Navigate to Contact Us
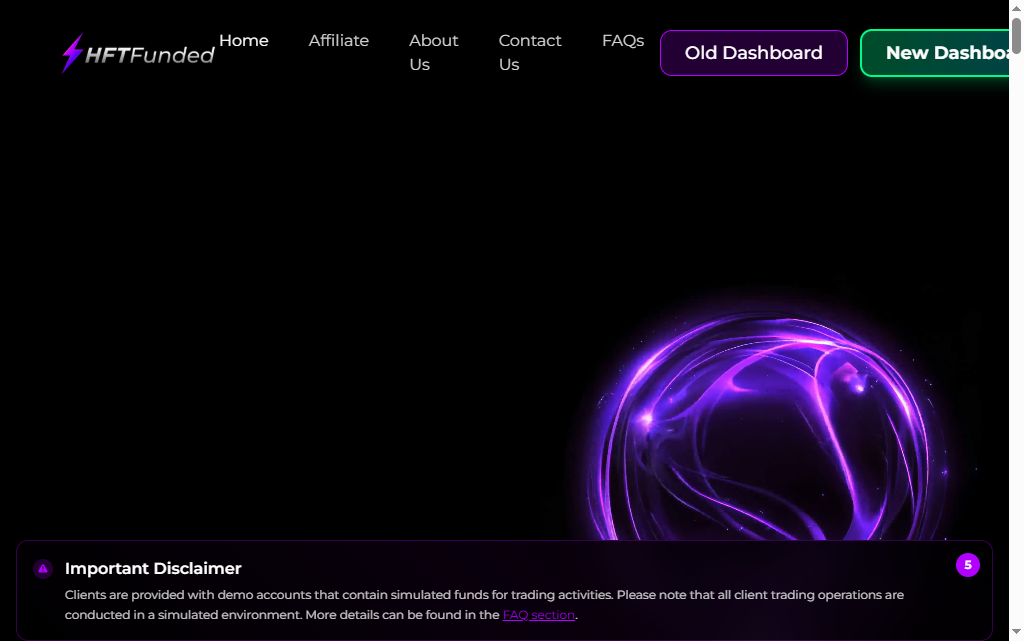Image resolution: width=1024 pixels, height=641 pixels. 529,52
